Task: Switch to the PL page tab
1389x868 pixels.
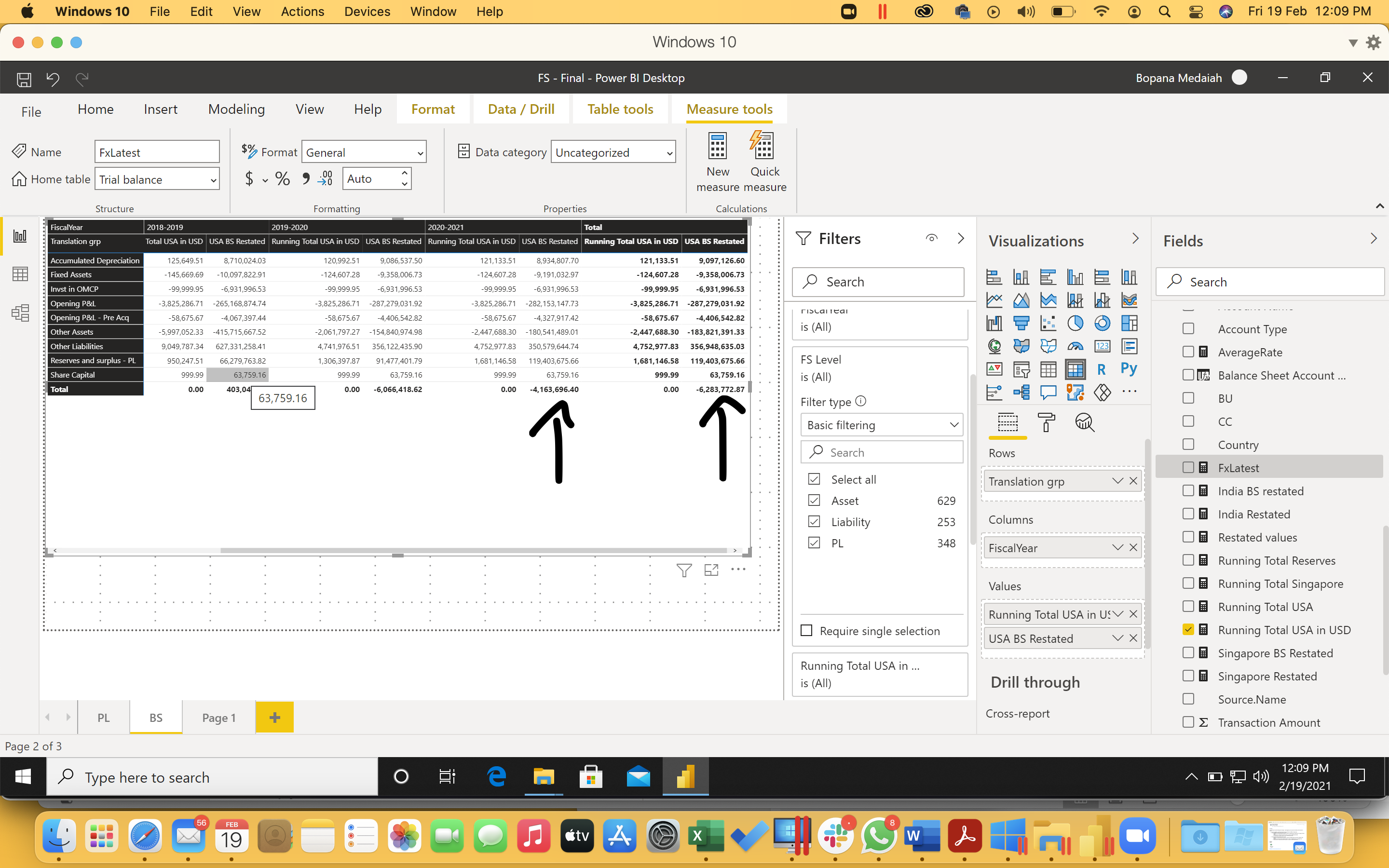Action: tap(103, 718)
